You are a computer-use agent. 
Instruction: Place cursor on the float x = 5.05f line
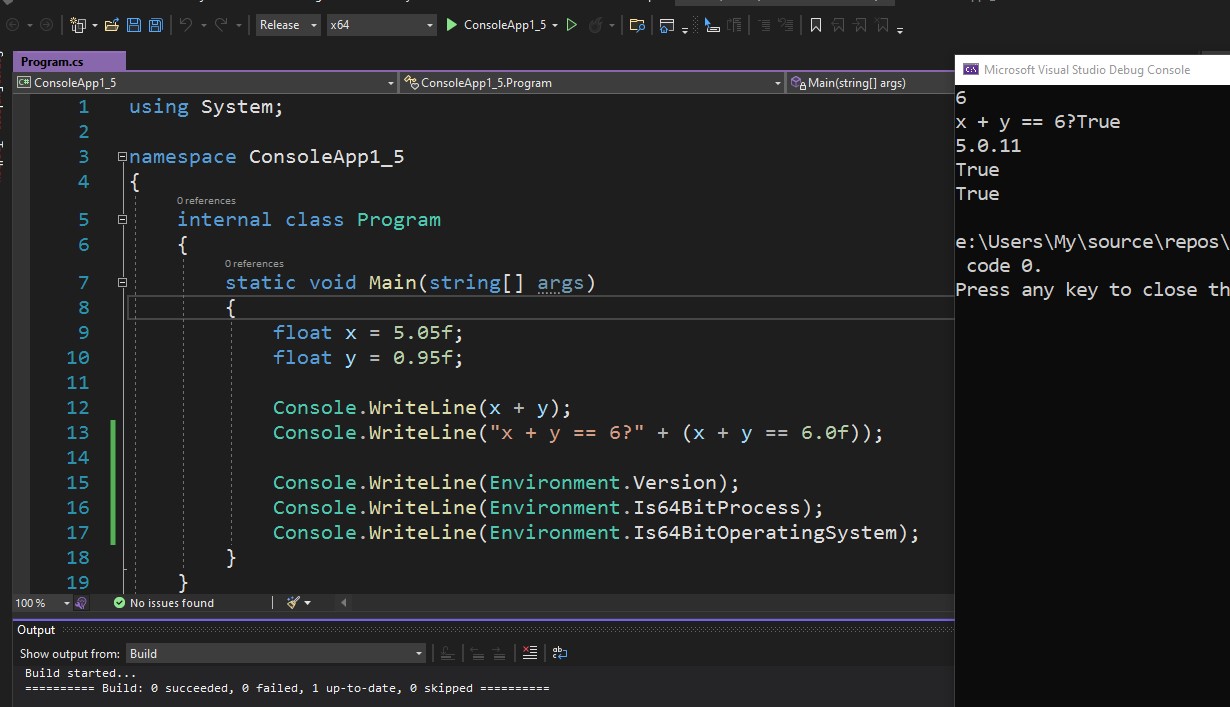pos(368,332)
